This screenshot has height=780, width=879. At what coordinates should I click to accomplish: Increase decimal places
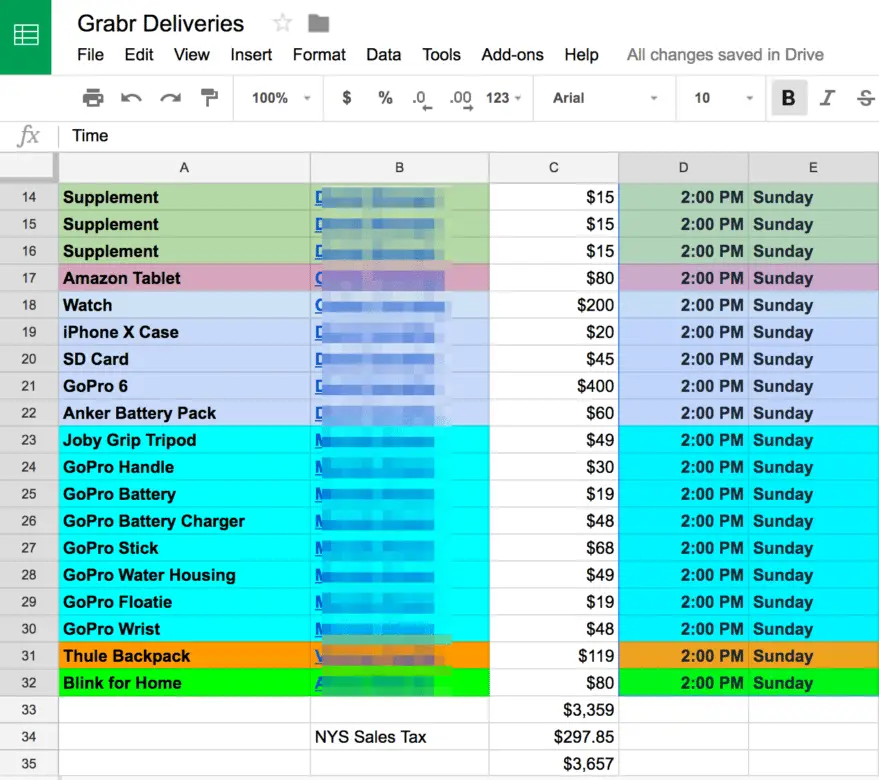tap(461, 99)
